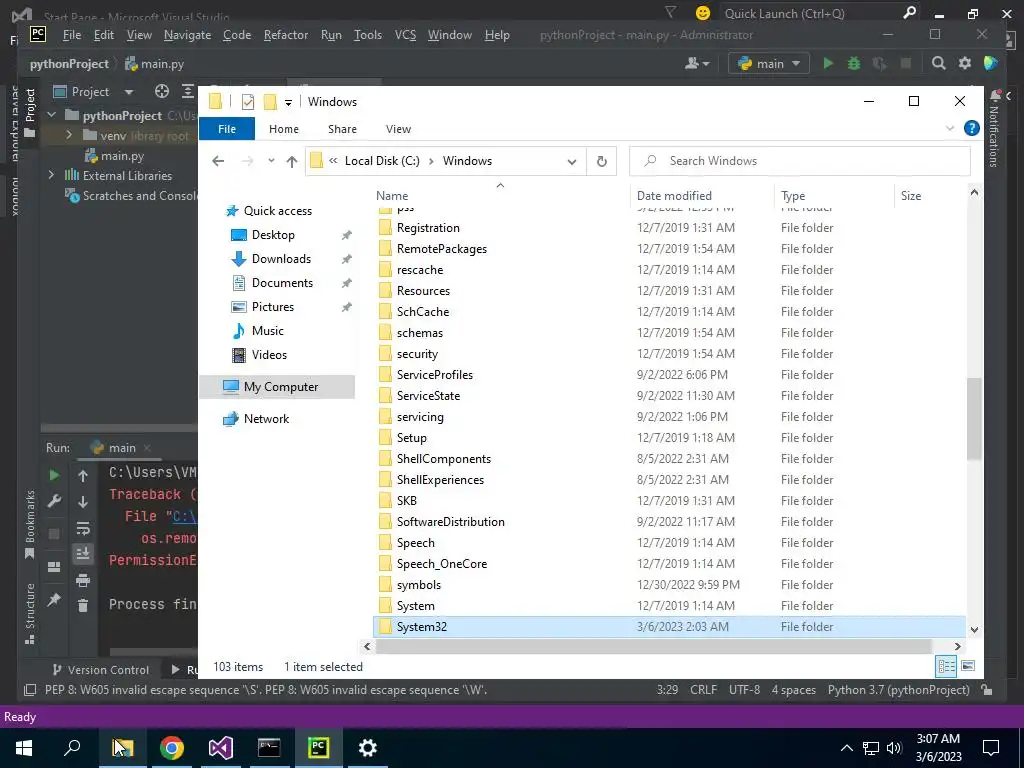This screenshot has height=768, width=1024.
Task: Click the print icon in Run panel
Action: click(x=83, y=580)
